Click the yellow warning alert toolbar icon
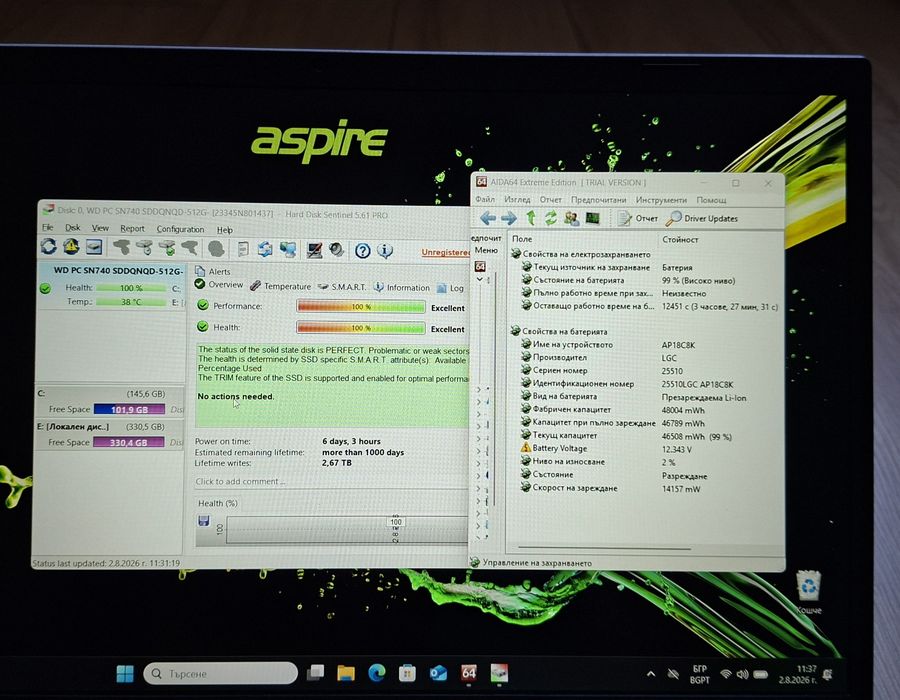Screen dimensions: 900x700 click(x=71, y=247)
